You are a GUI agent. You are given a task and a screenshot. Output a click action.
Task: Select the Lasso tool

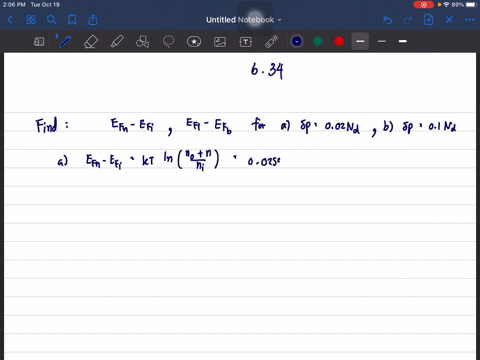pyautogui.click(x=168, y=42)
